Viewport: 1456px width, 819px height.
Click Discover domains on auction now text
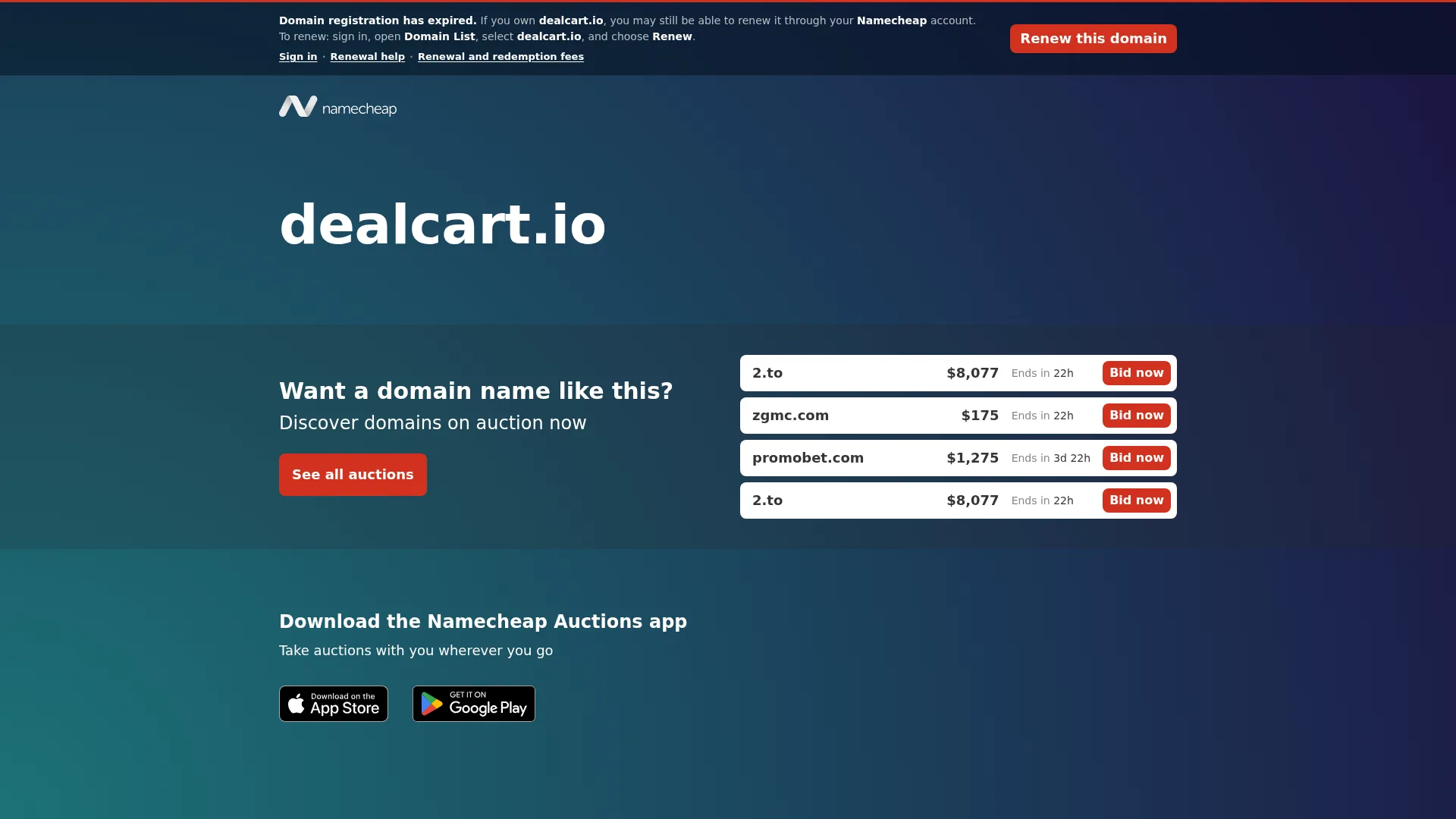click(432, 423)
